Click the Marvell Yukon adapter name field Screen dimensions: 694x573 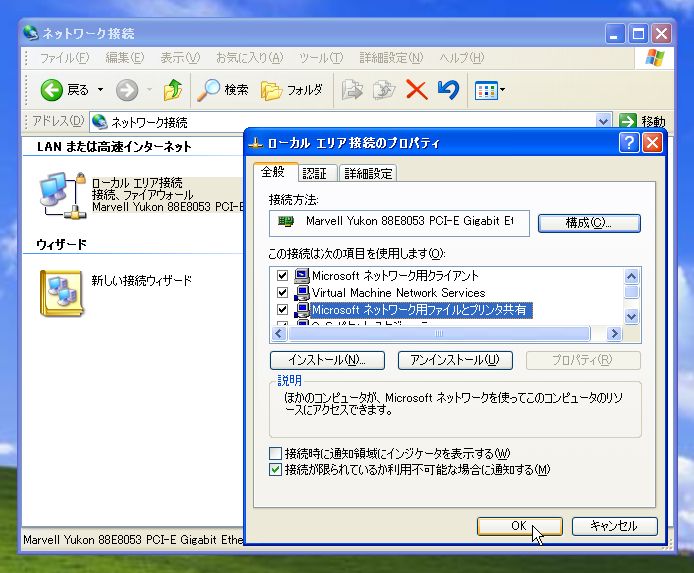[x=399, y=223]
